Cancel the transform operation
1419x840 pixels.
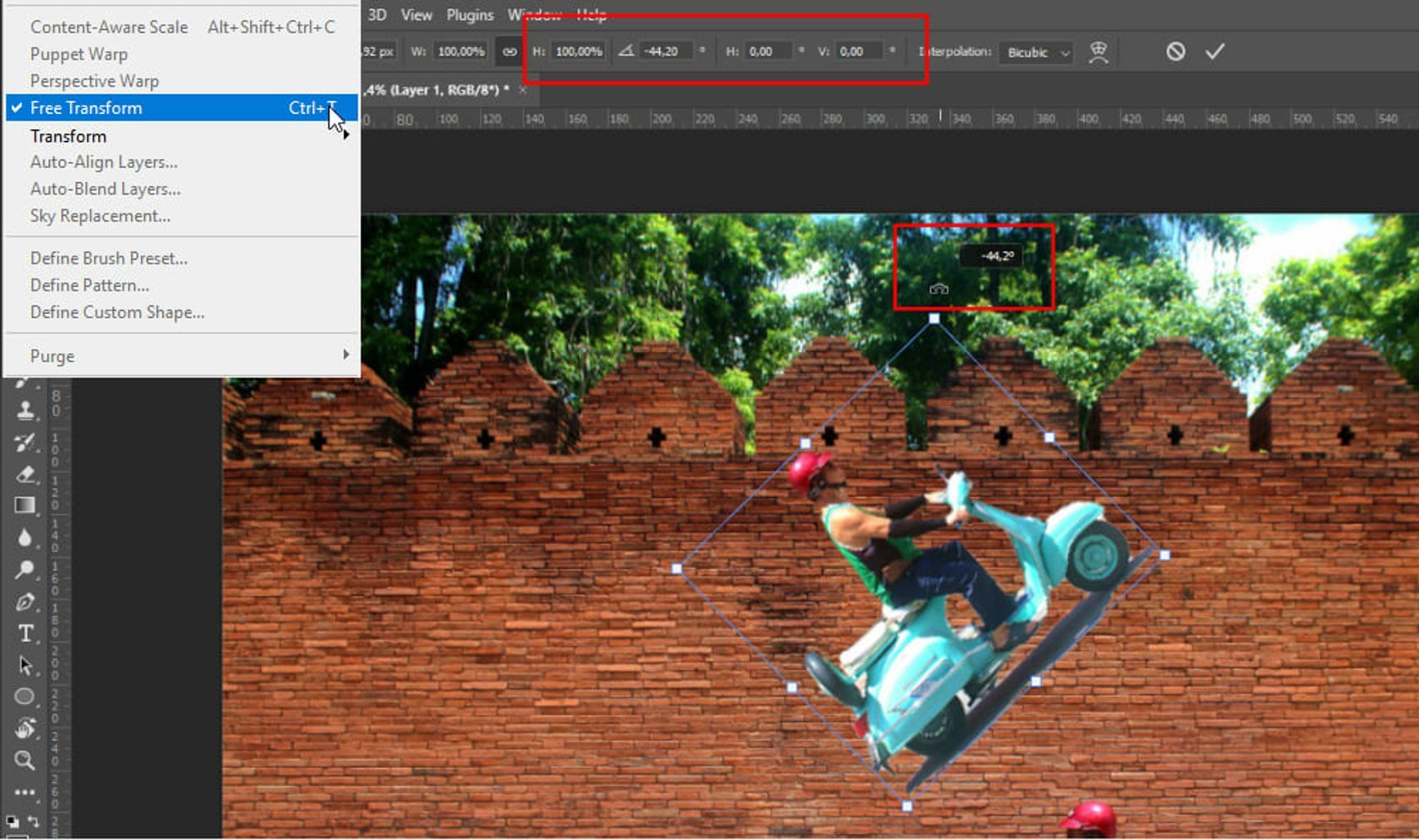click(1174, 51)
